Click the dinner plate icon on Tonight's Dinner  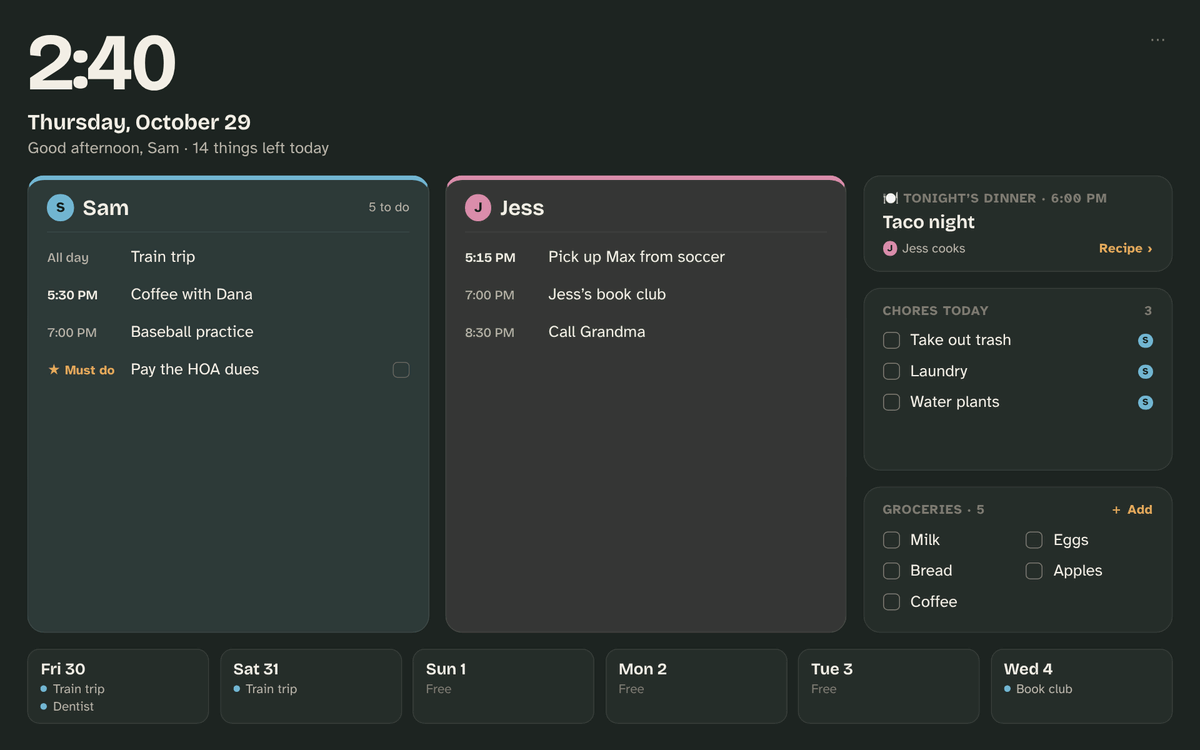tap(890, 198)
